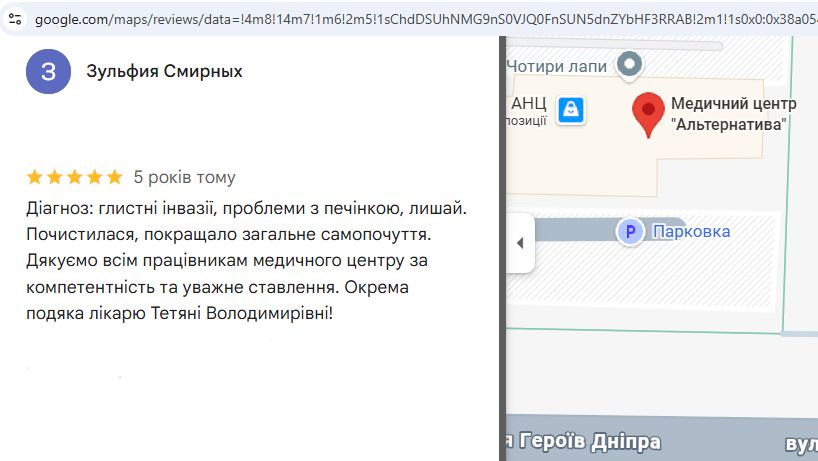Open Зульфия Смирных reviewer profile
Image resolution: width=818 pixels, height=461 pixels.
pyautogui.click(x=164, y=71)
